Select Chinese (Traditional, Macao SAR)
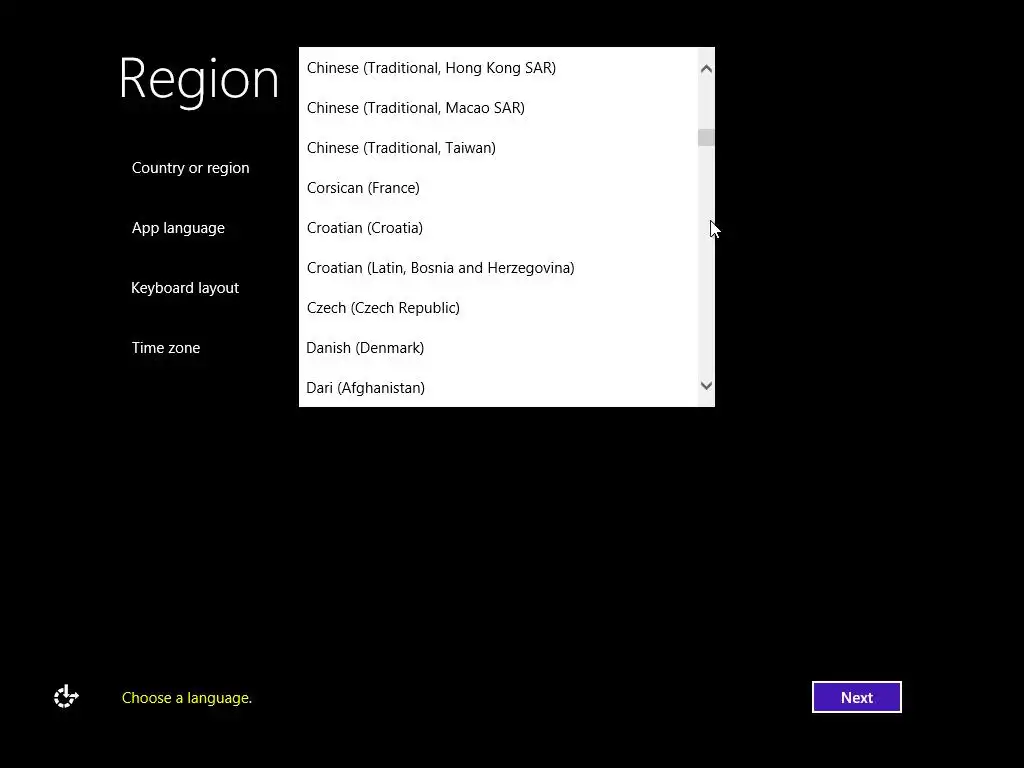The image size is (1024, 768). pyautogui.click(x=498, y=108)
